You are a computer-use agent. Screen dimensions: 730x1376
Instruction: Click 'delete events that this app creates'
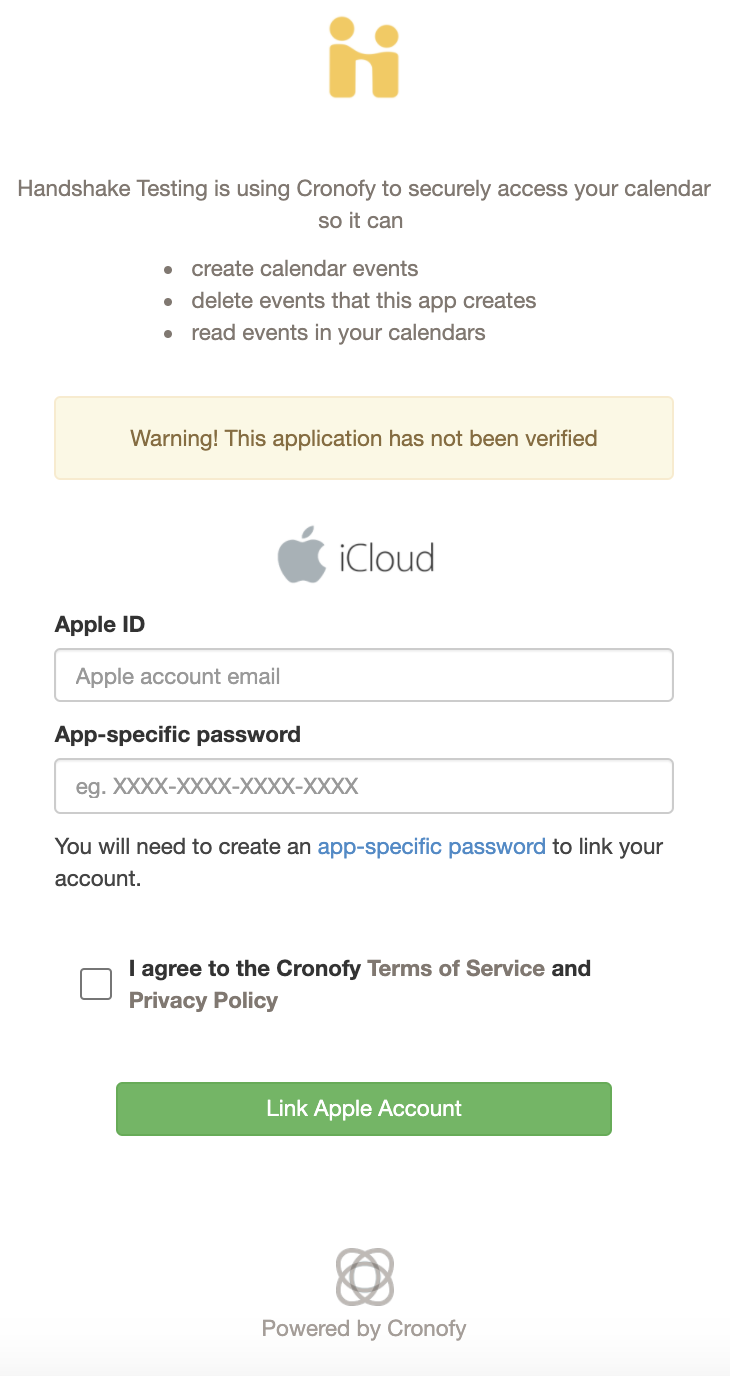tap(364, 300)
